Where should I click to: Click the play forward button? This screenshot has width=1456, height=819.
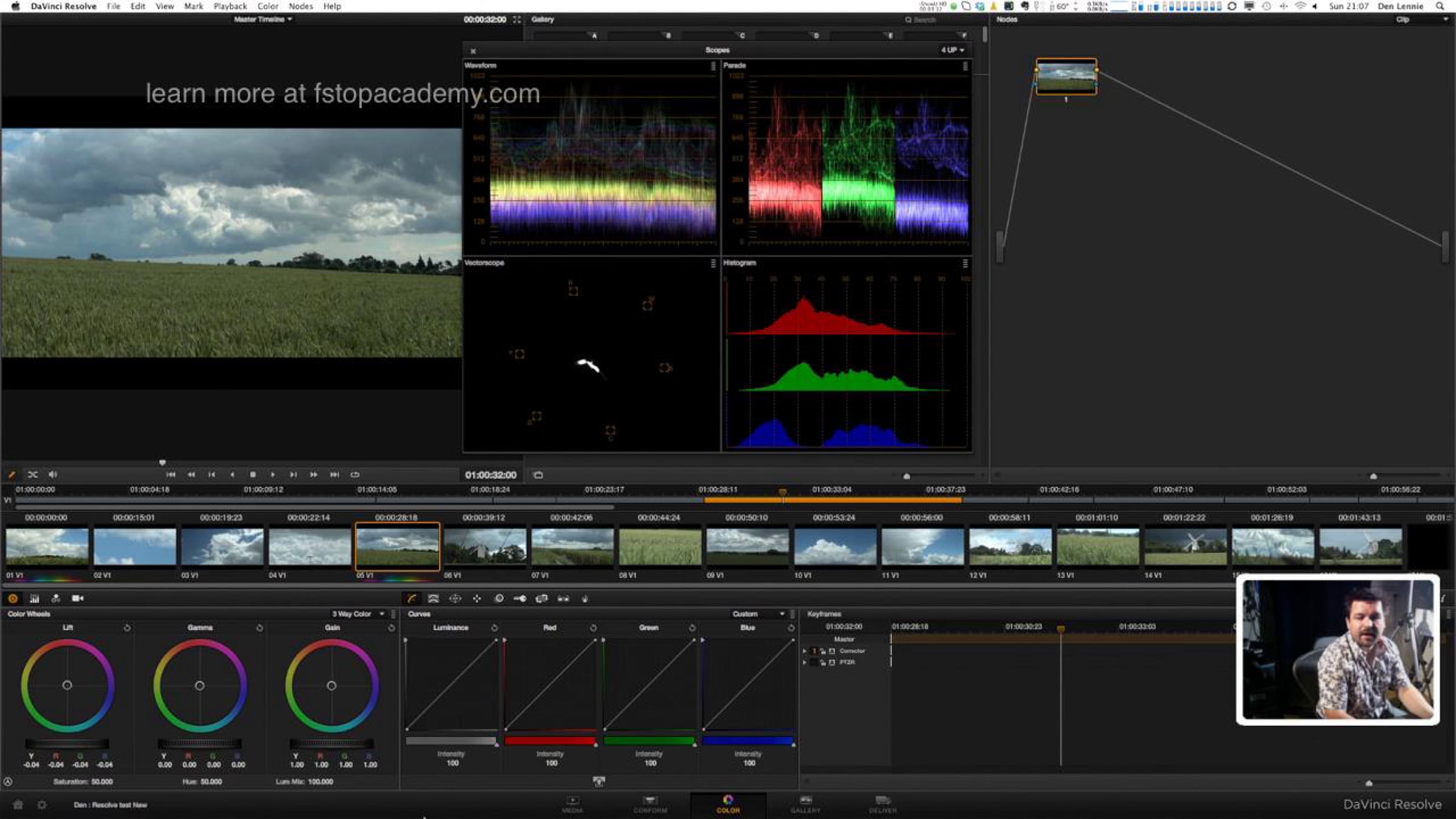tap(273, 474)
